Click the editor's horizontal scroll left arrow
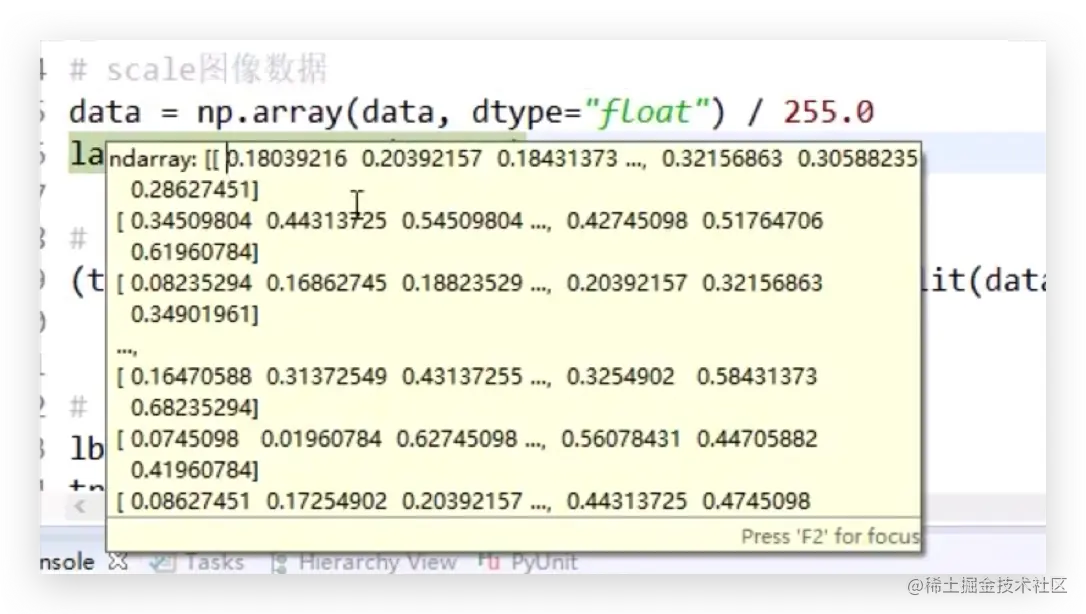Viewport: 1086px width, 614px height. click(x=80, y=506)
